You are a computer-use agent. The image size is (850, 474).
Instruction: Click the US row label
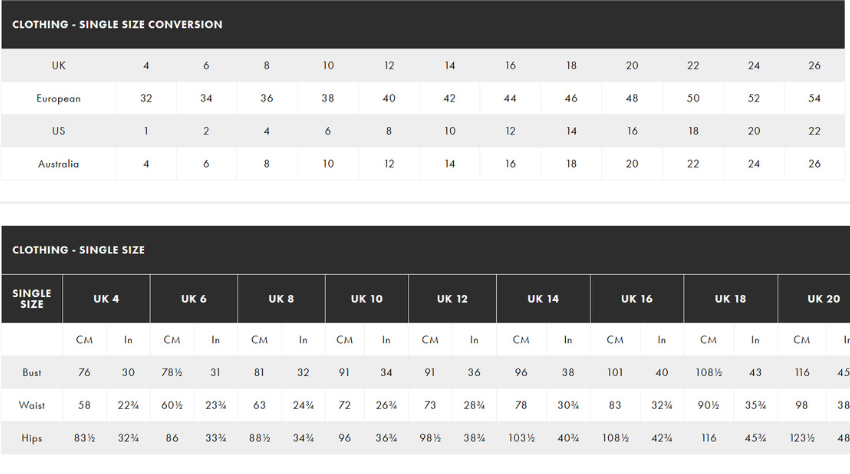58,131
